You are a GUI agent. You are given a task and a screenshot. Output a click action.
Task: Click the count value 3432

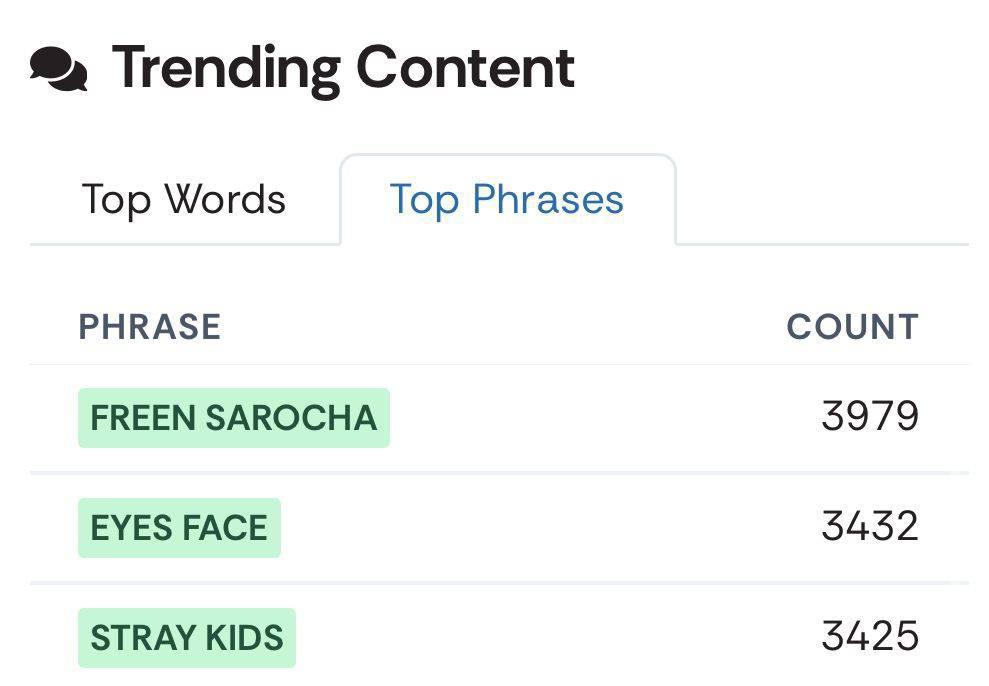coord(870,526)
